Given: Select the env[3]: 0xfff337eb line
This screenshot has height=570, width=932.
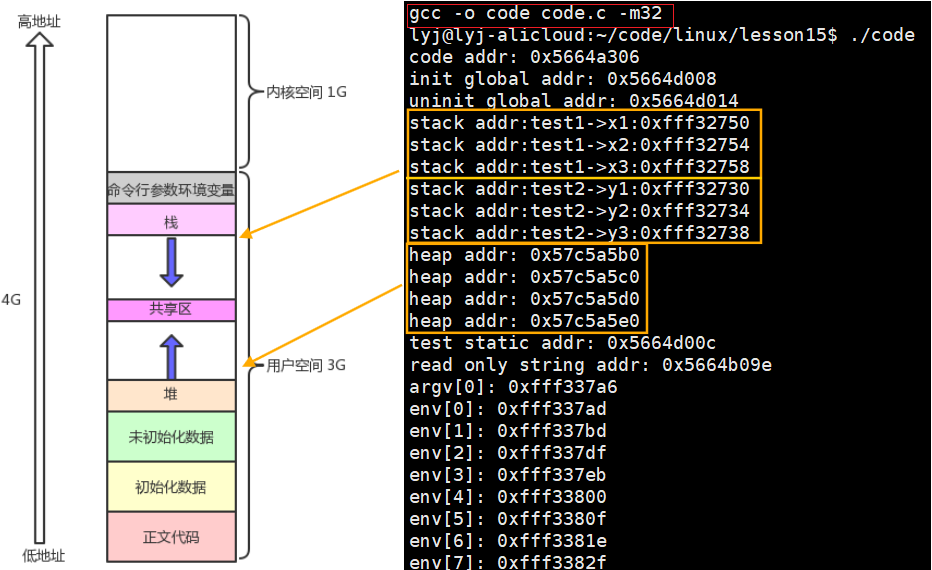Looking at the screenshot, I should point(508,475).
